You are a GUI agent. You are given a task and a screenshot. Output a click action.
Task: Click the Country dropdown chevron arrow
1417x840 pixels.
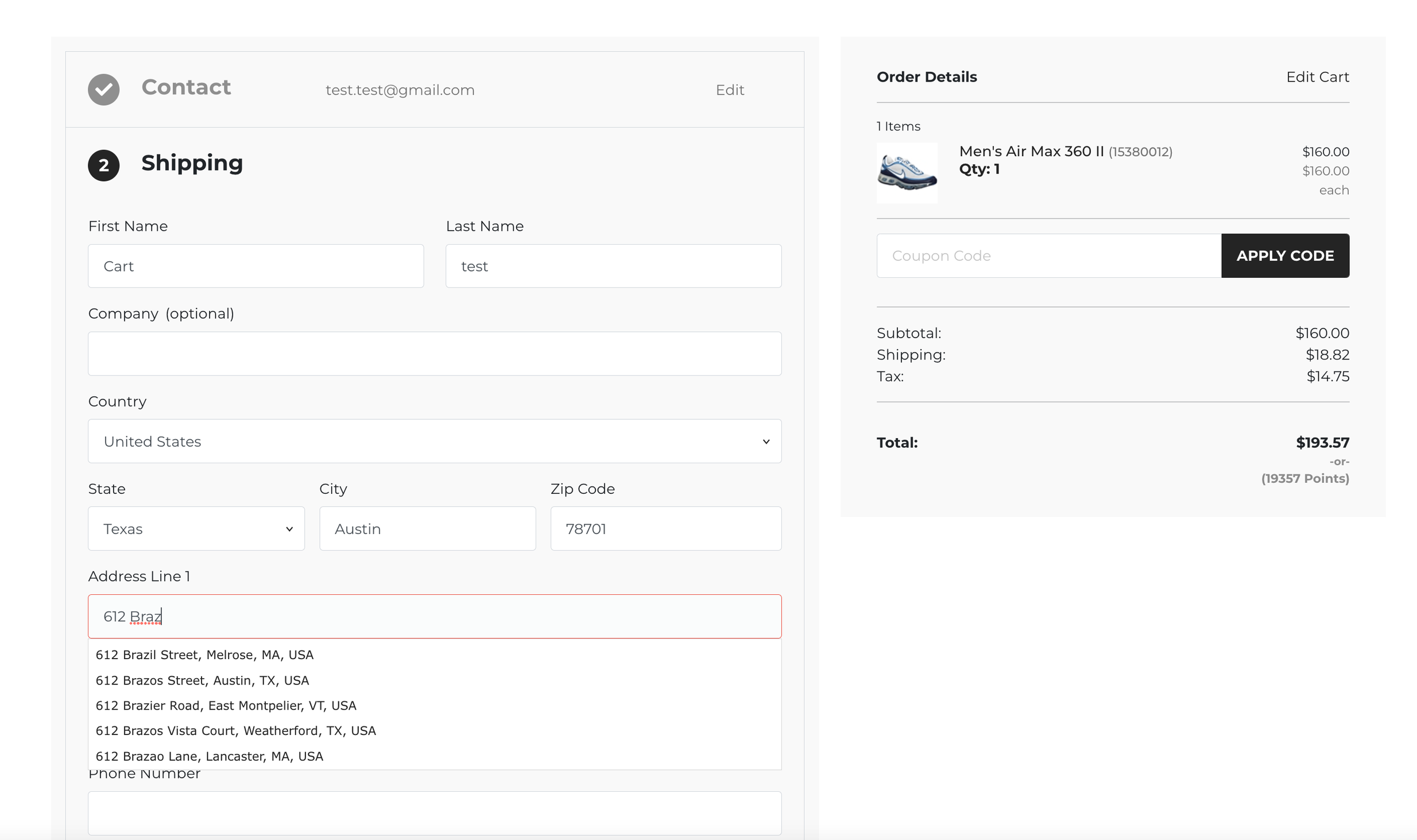[x=765, y=442]
